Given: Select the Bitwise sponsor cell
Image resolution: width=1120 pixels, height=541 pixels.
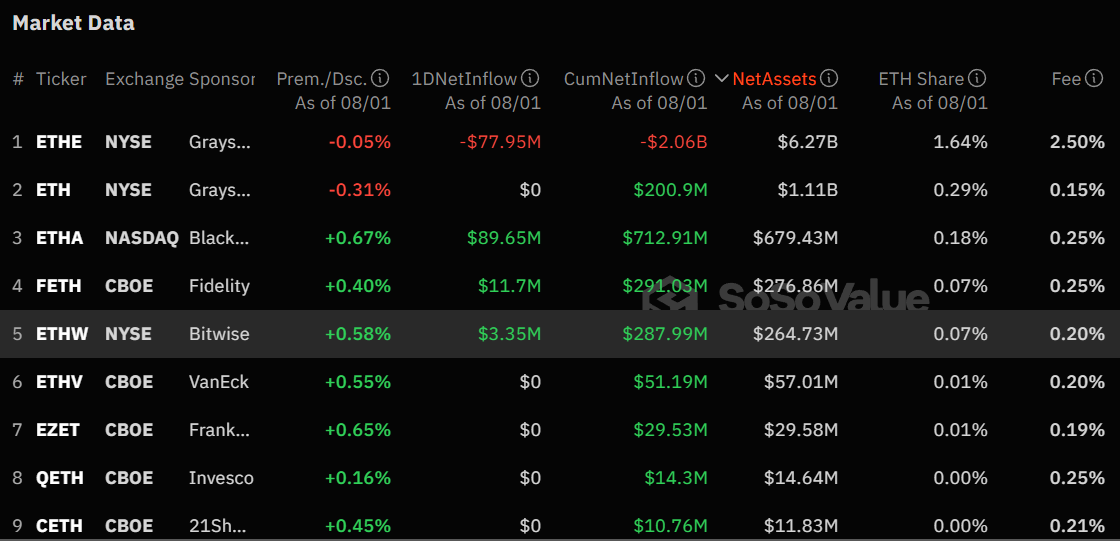Looking at the screenshot, I should pos(219,334).
